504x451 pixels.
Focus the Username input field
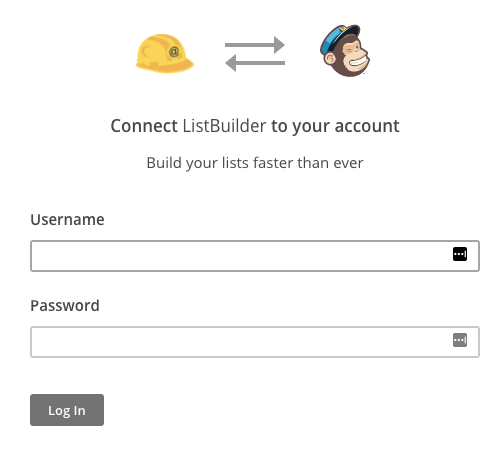tap(255, 256)
